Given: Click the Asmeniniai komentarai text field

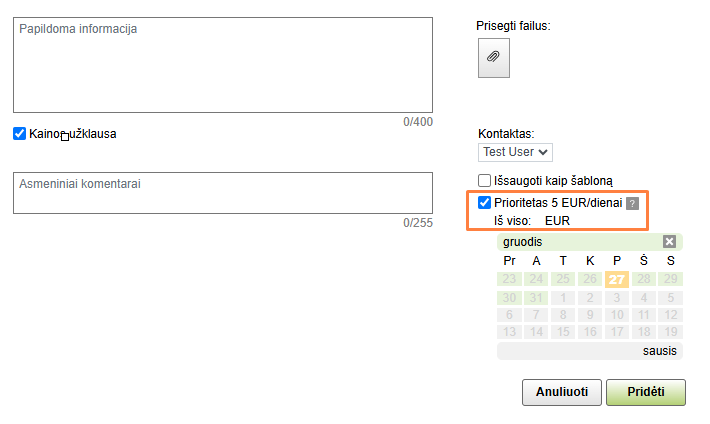Looking at the screenshot, I should (223, 193).
